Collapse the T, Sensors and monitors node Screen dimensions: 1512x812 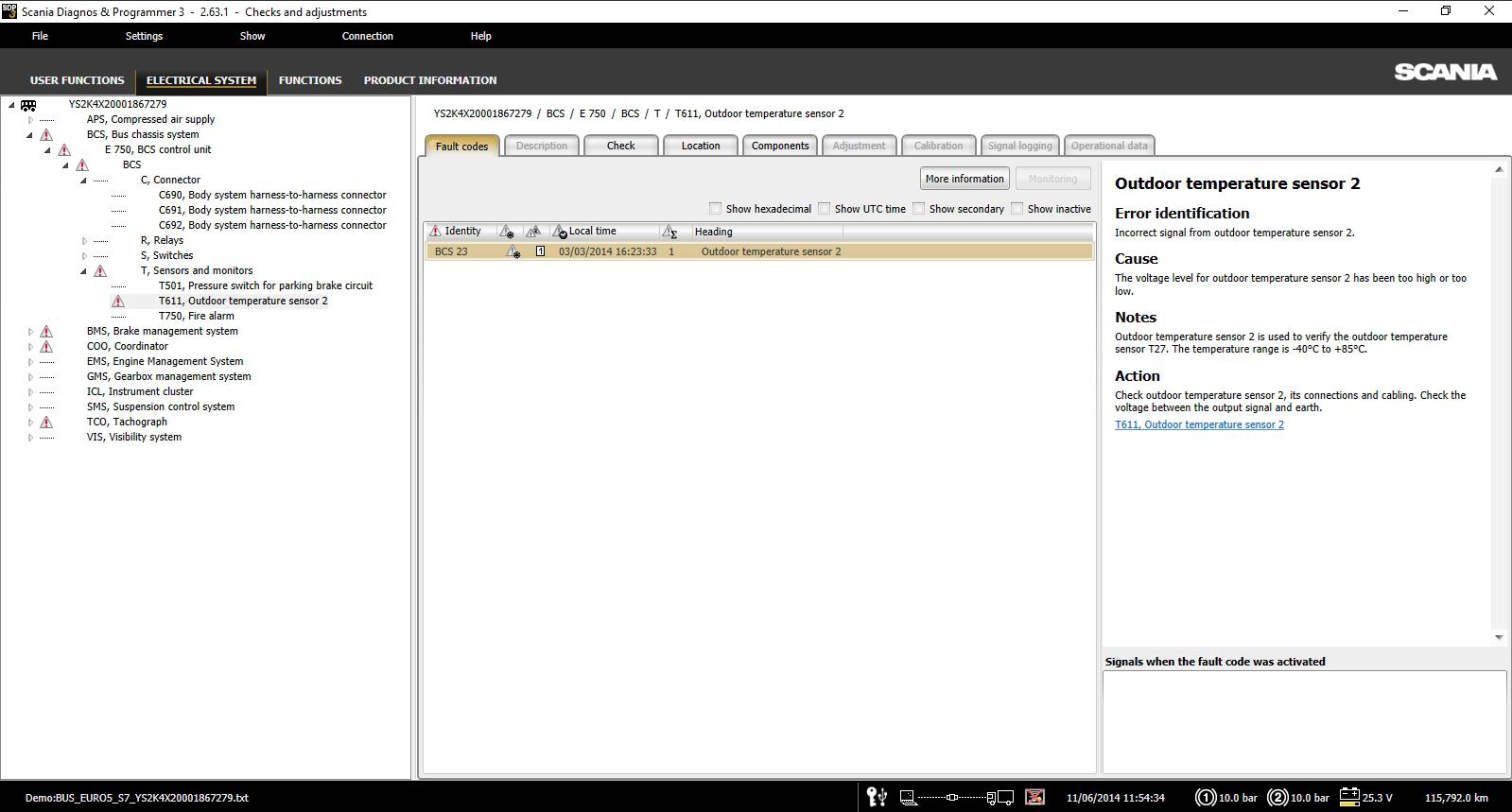84,271
